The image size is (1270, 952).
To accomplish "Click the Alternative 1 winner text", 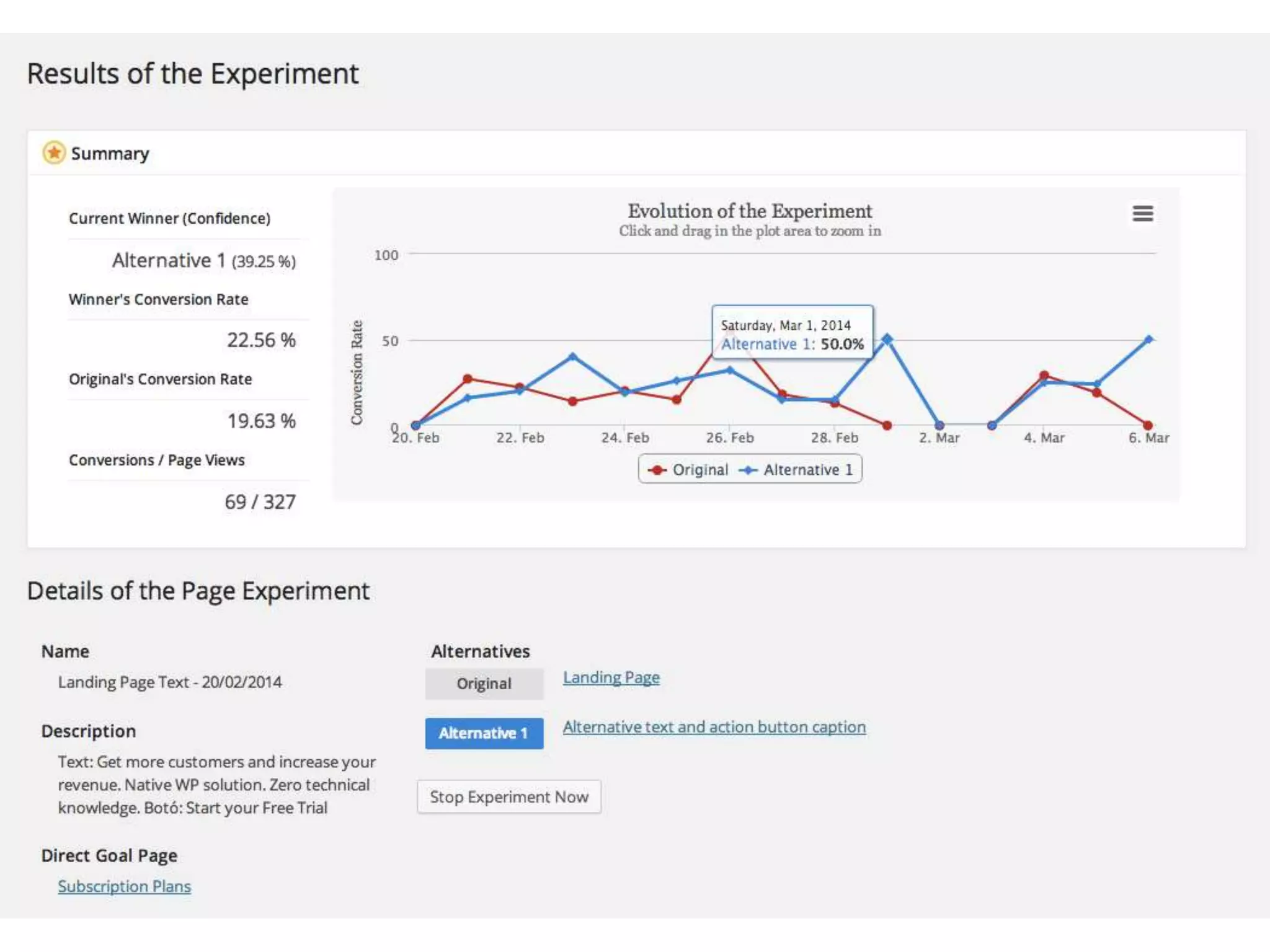I will click(168, 260).
